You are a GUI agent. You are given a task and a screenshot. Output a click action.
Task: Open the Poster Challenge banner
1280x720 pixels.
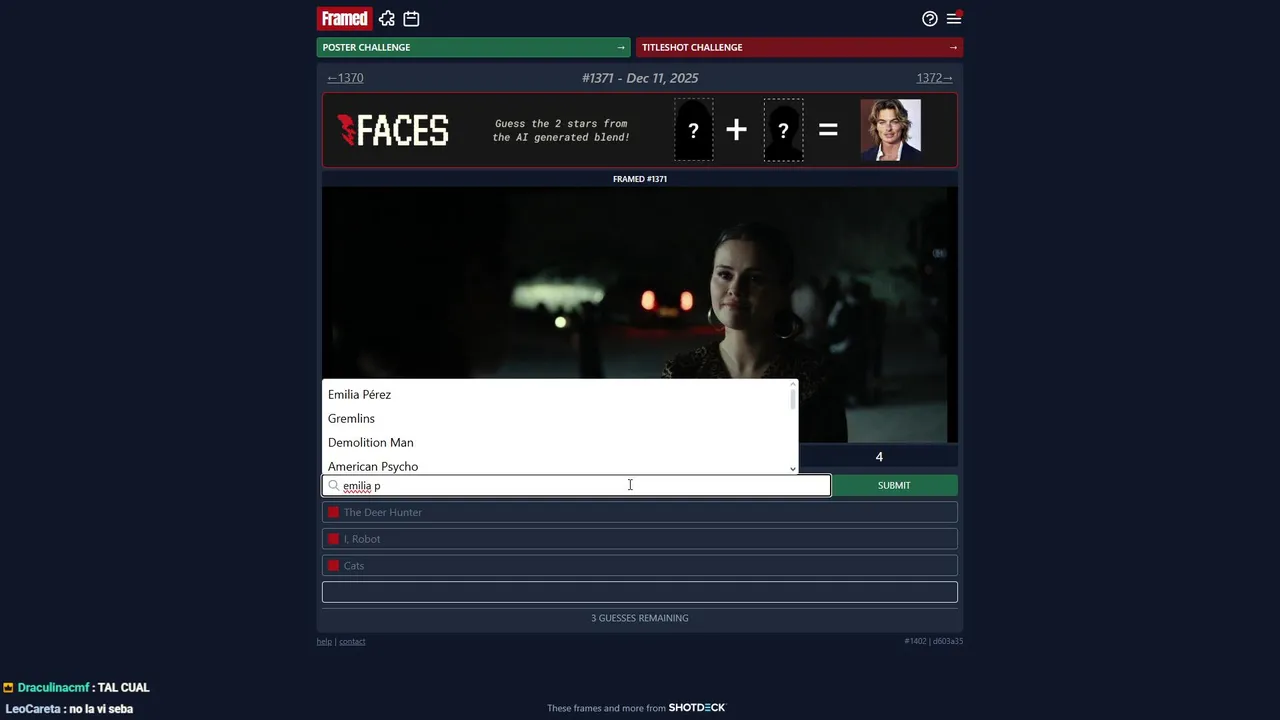click(474, 47)
